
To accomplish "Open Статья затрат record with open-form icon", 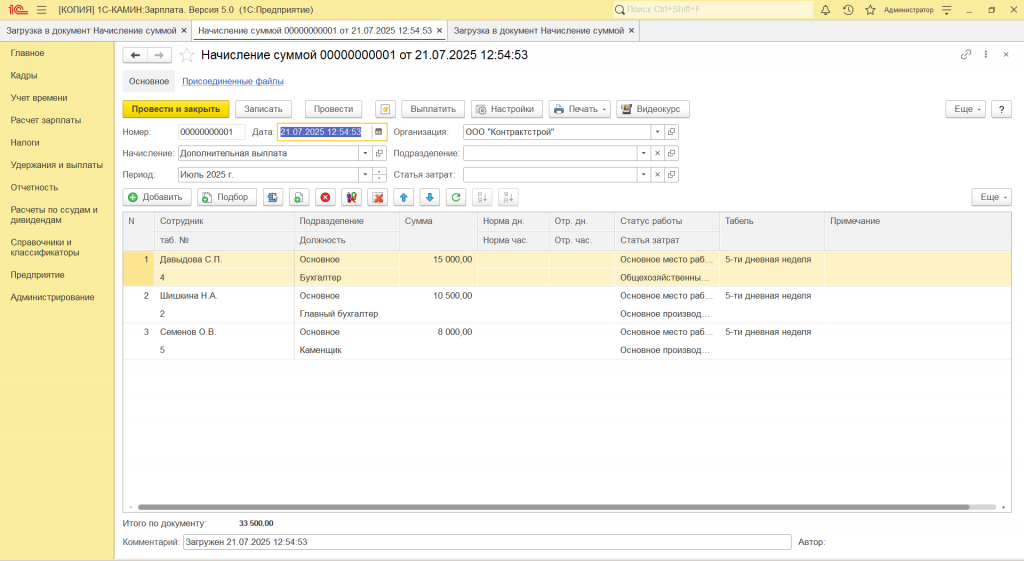I will coord(671,175).
